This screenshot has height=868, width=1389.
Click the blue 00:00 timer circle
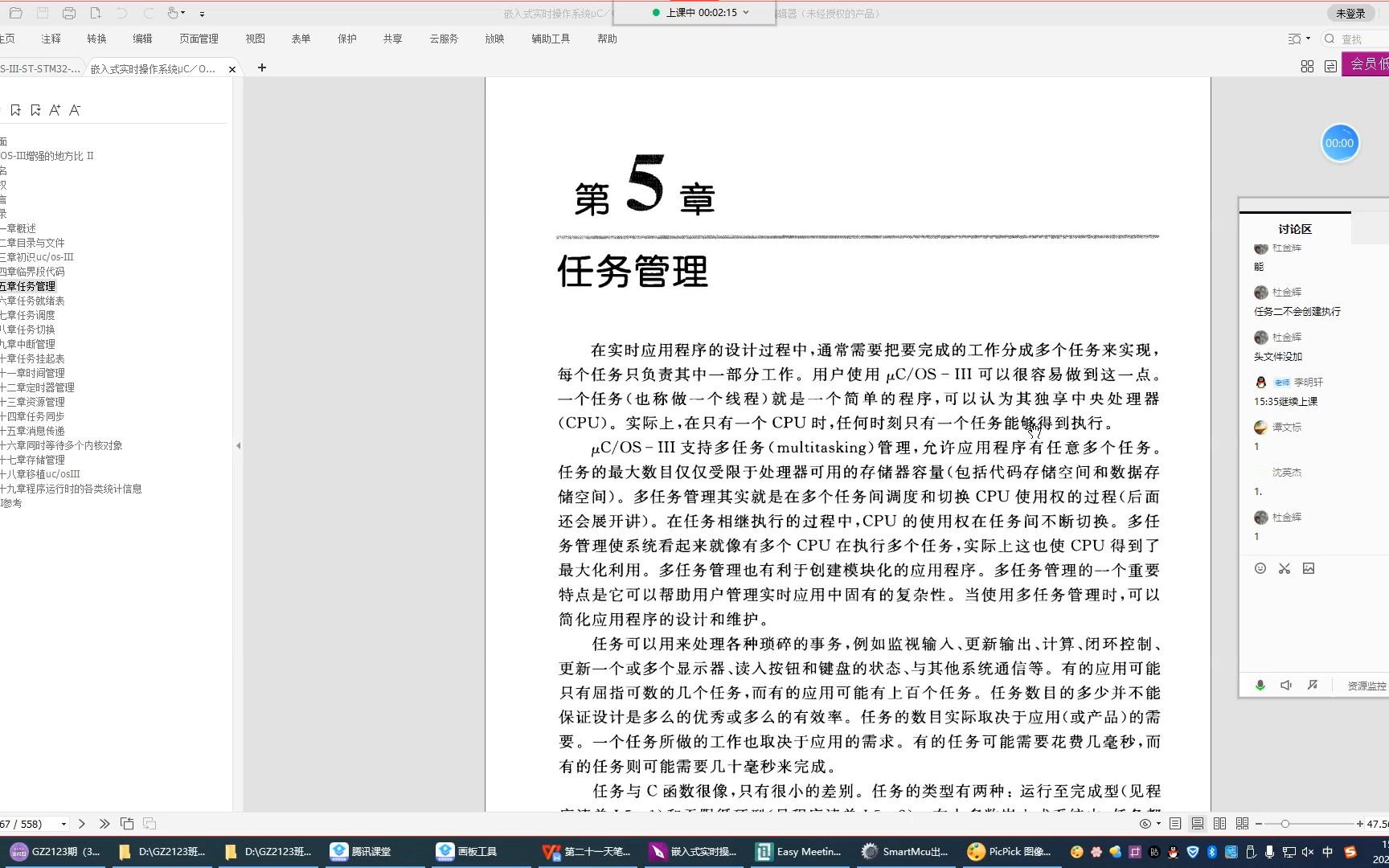point(1339,143)
